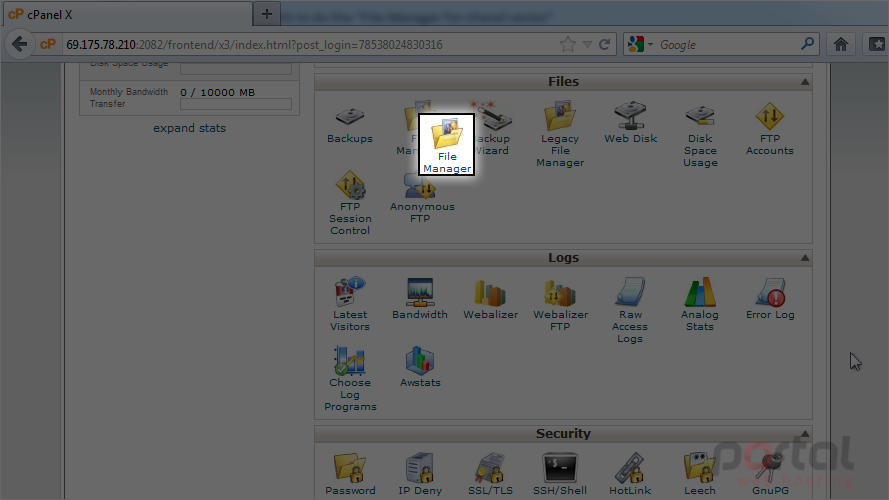This screenshot has height=500, width=889.
Task: Open GnuPG keys
Action: (770, 474)
